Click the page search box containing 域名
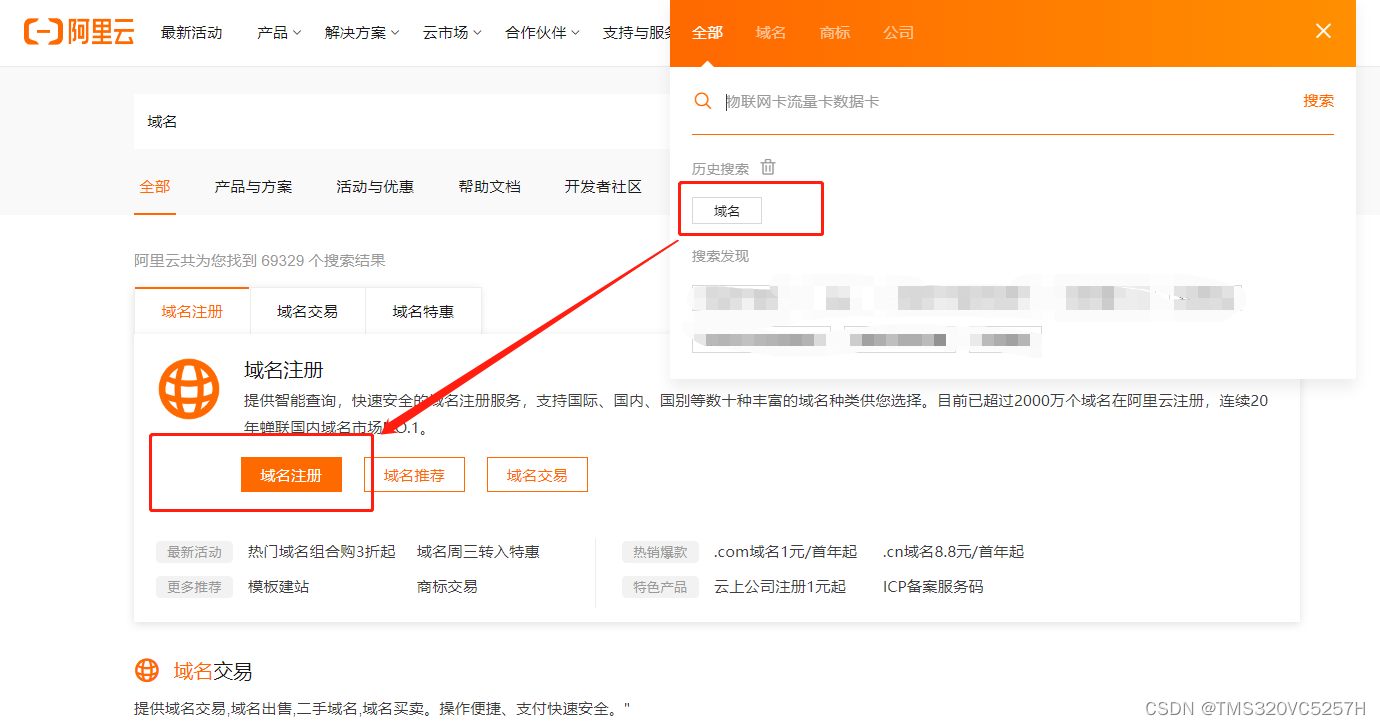Screen dimensions: 1380x725 point(402,121)
